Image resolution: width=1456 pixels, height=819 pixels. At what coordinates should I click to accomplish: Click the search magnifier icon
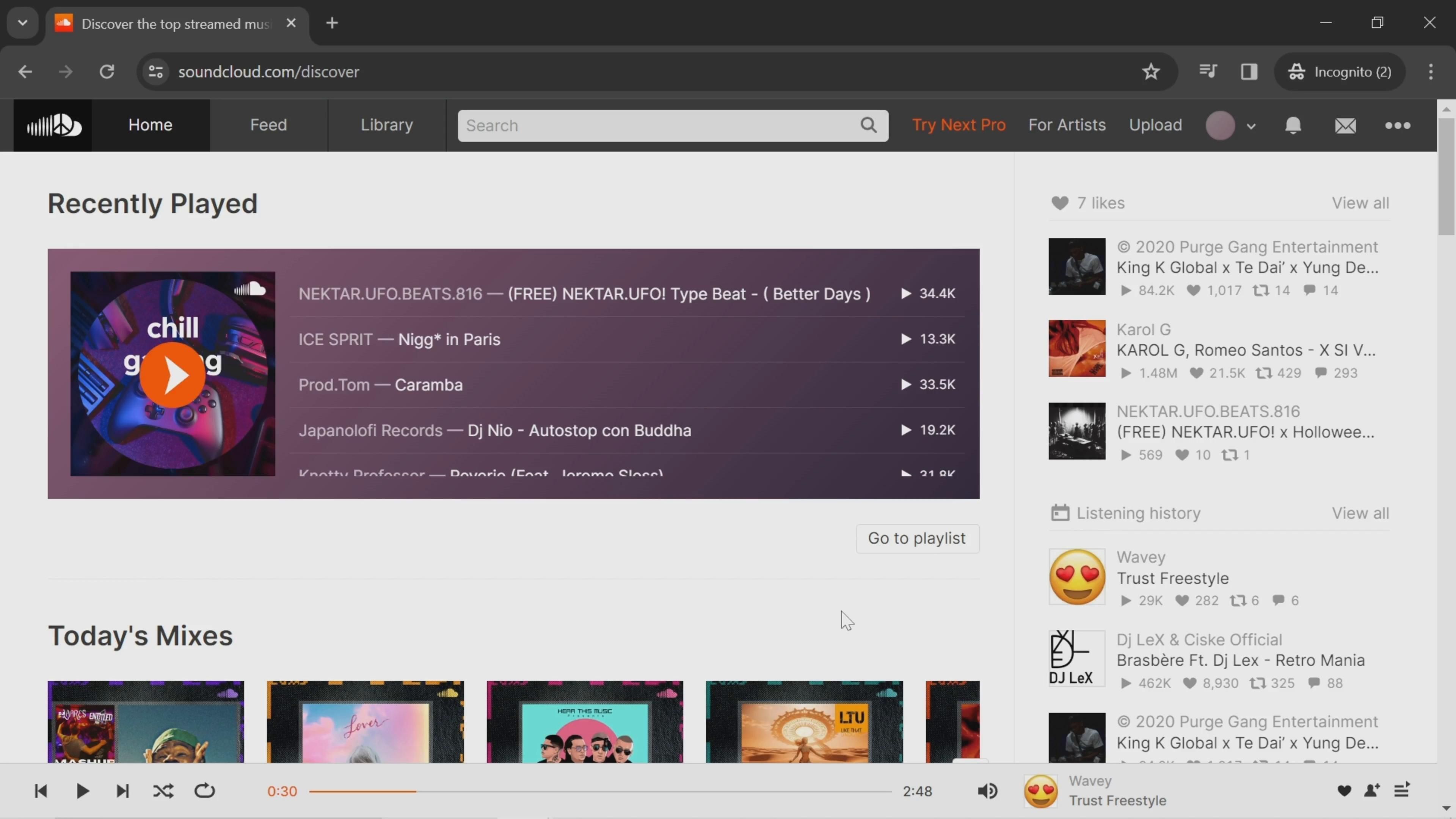click(x=869, y=125)
